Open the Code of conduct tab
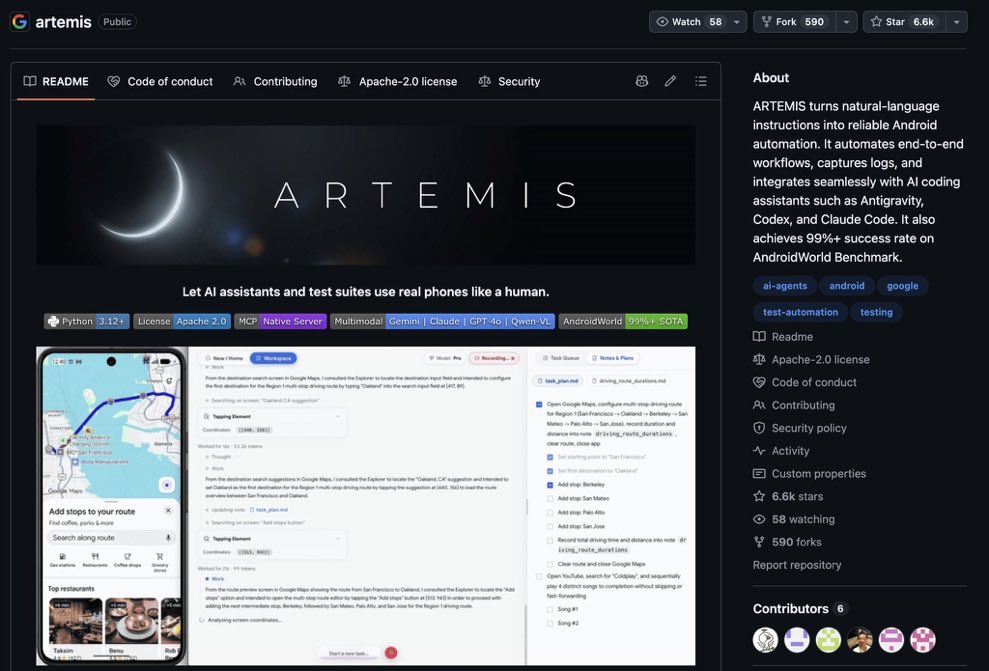The image size is (989, 671). [160, 81]
